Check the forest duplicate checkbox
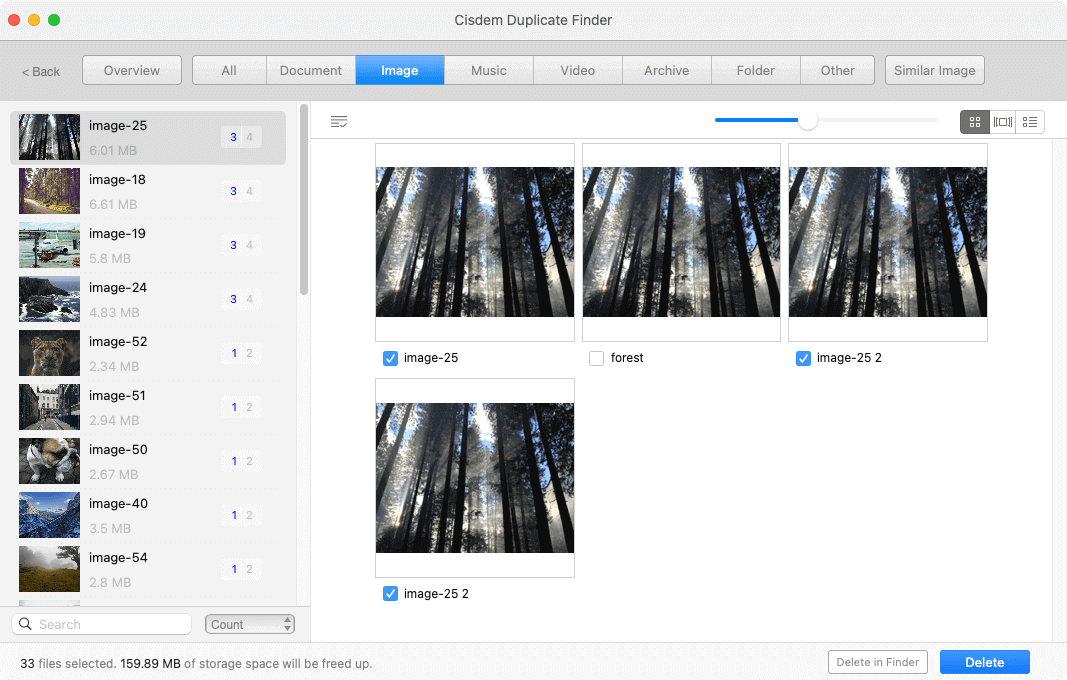1067x680 pixels. pos(596,357)
